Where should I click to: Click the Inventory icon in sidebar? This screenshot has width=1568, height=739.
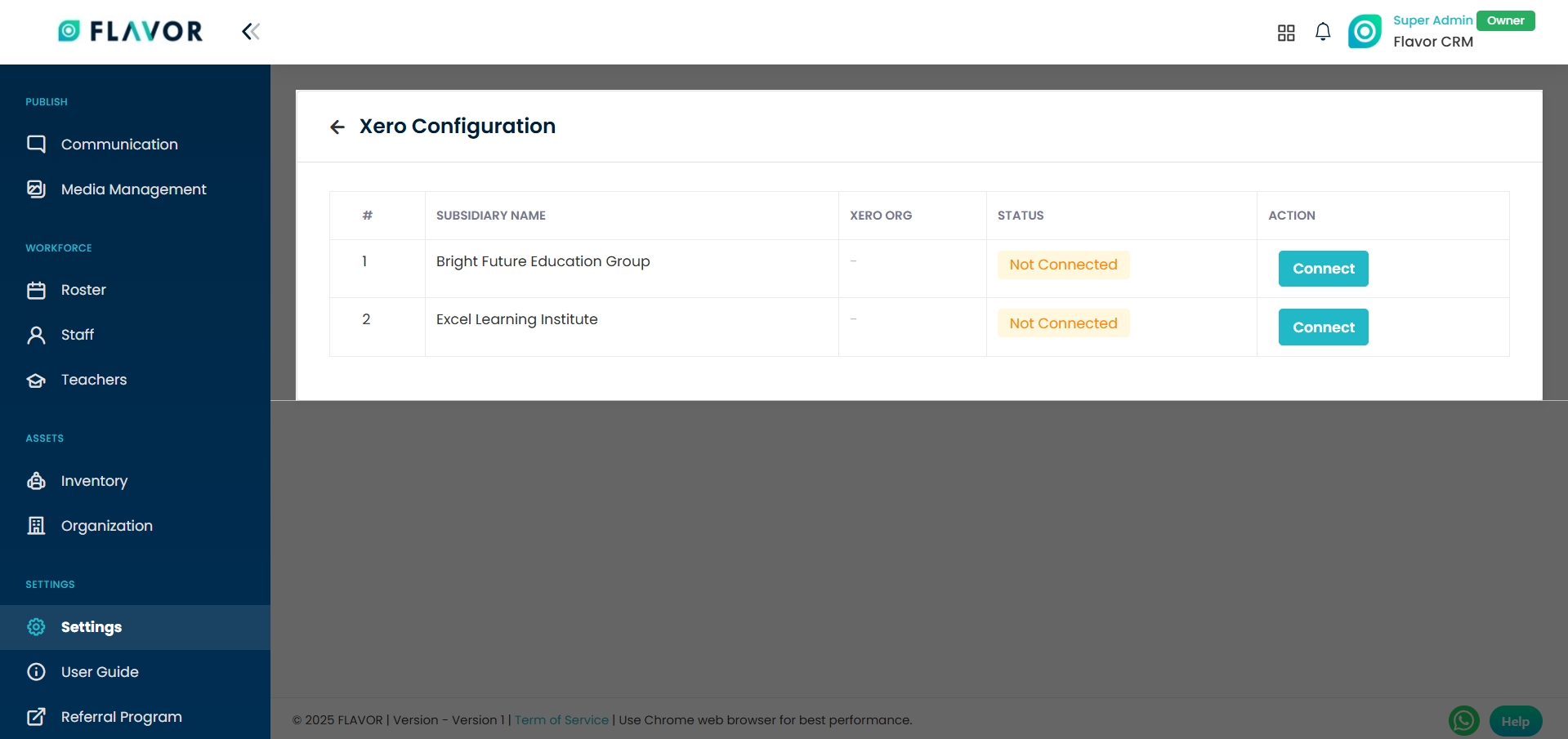pyautogui.click(x=36, y=481)
